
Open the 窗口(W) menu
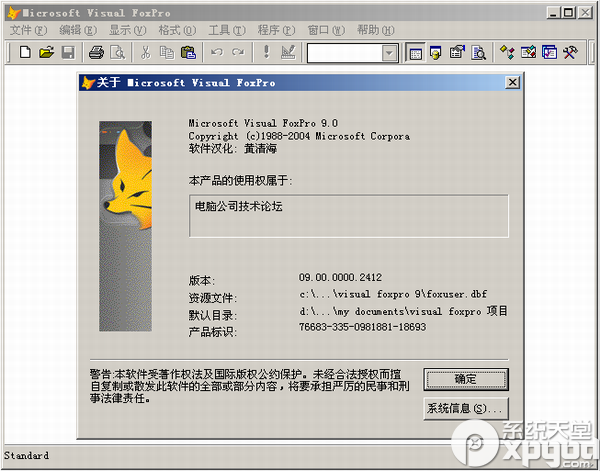point(326,30)
